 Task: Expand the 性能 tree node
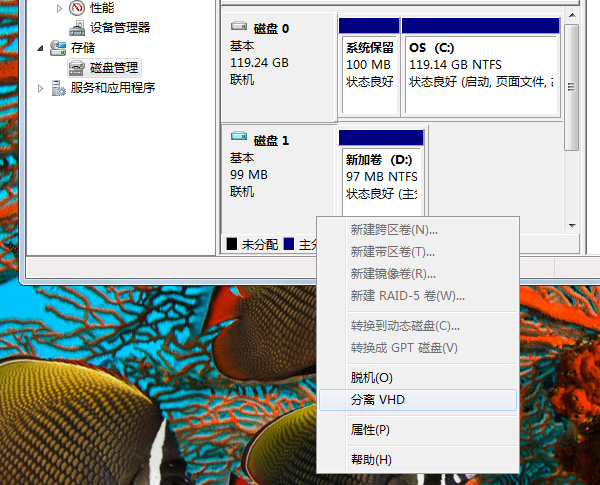59,8
